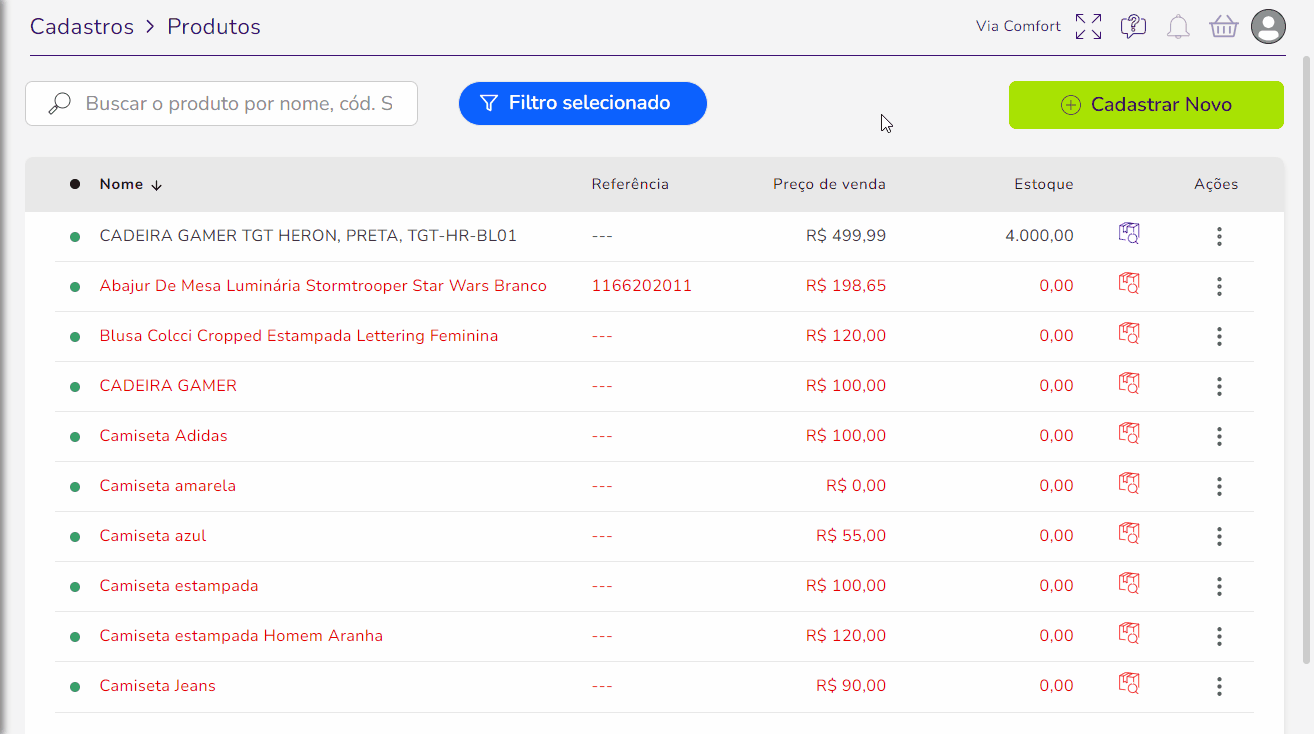View stock icon for CADEIRA GAMER TGT HERON
The image size is (1314, 734).
(1129, 234)
